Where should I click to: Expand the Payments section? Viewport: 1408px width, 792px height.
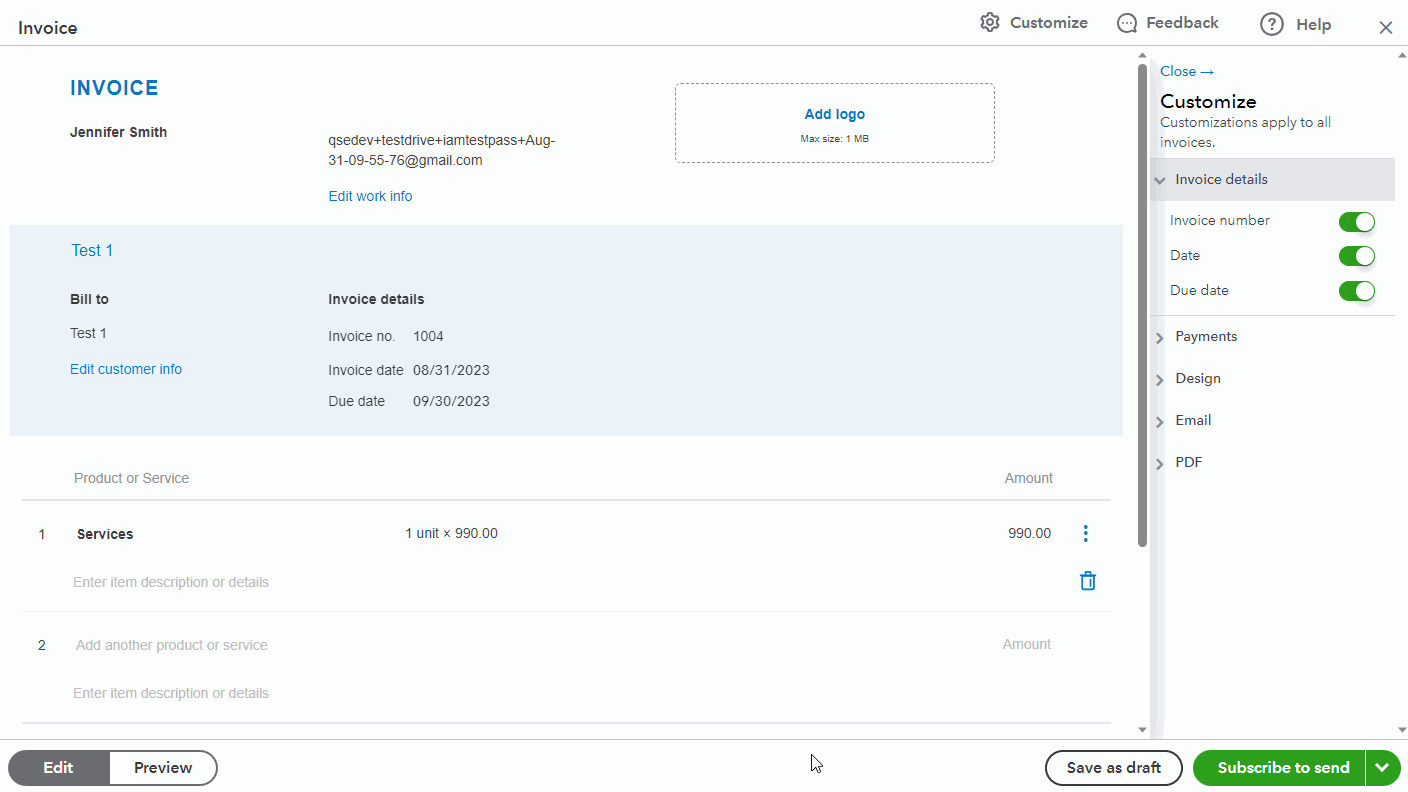pyautogui.click(x=1206, y=337)
